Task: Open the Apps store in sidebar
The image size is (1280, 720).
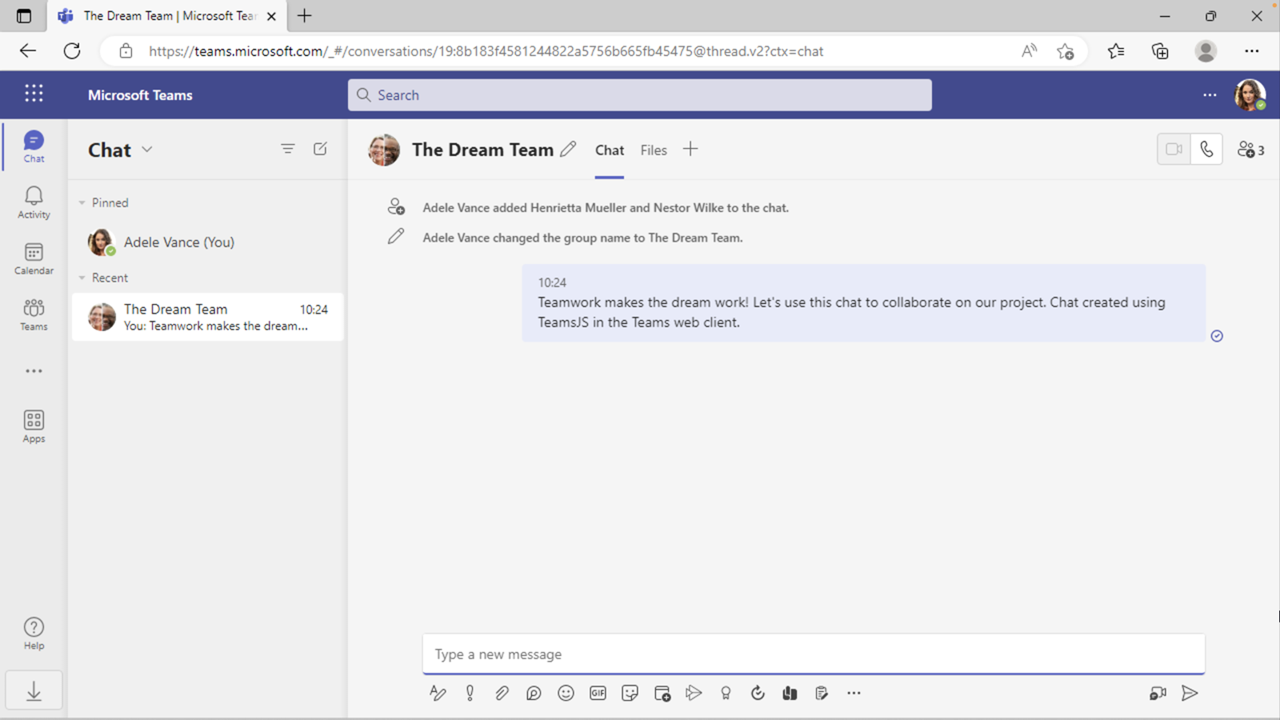Action: (x=34, y=427)
